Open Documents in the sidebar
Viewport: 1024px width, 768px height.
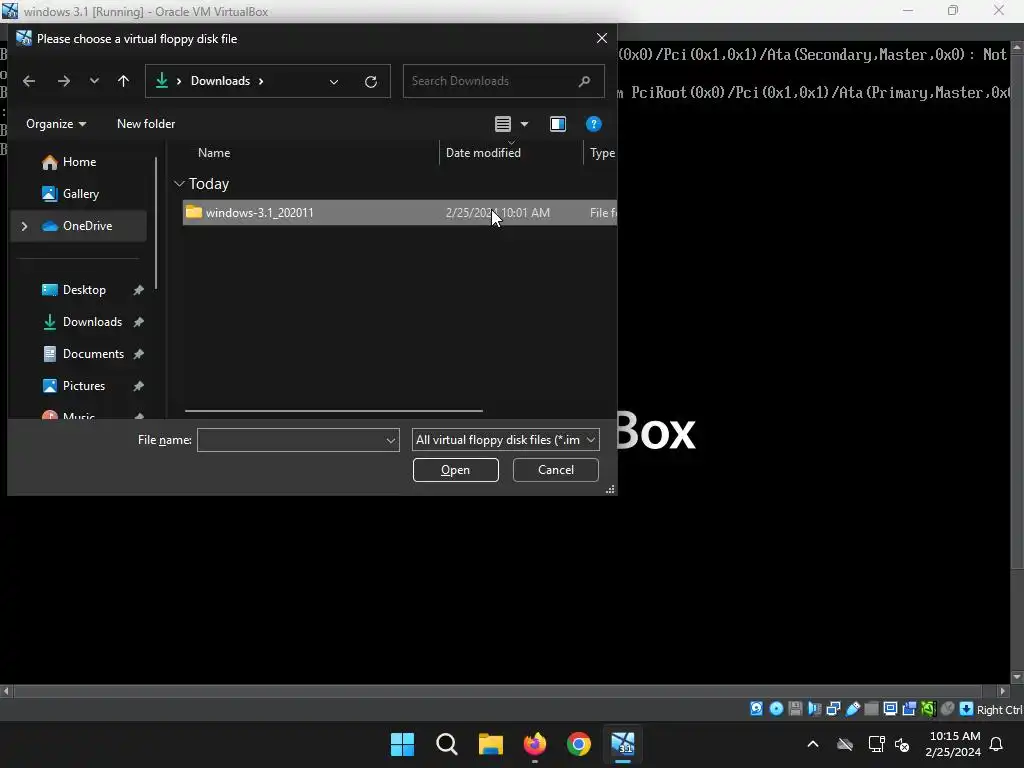pos(93,354)
